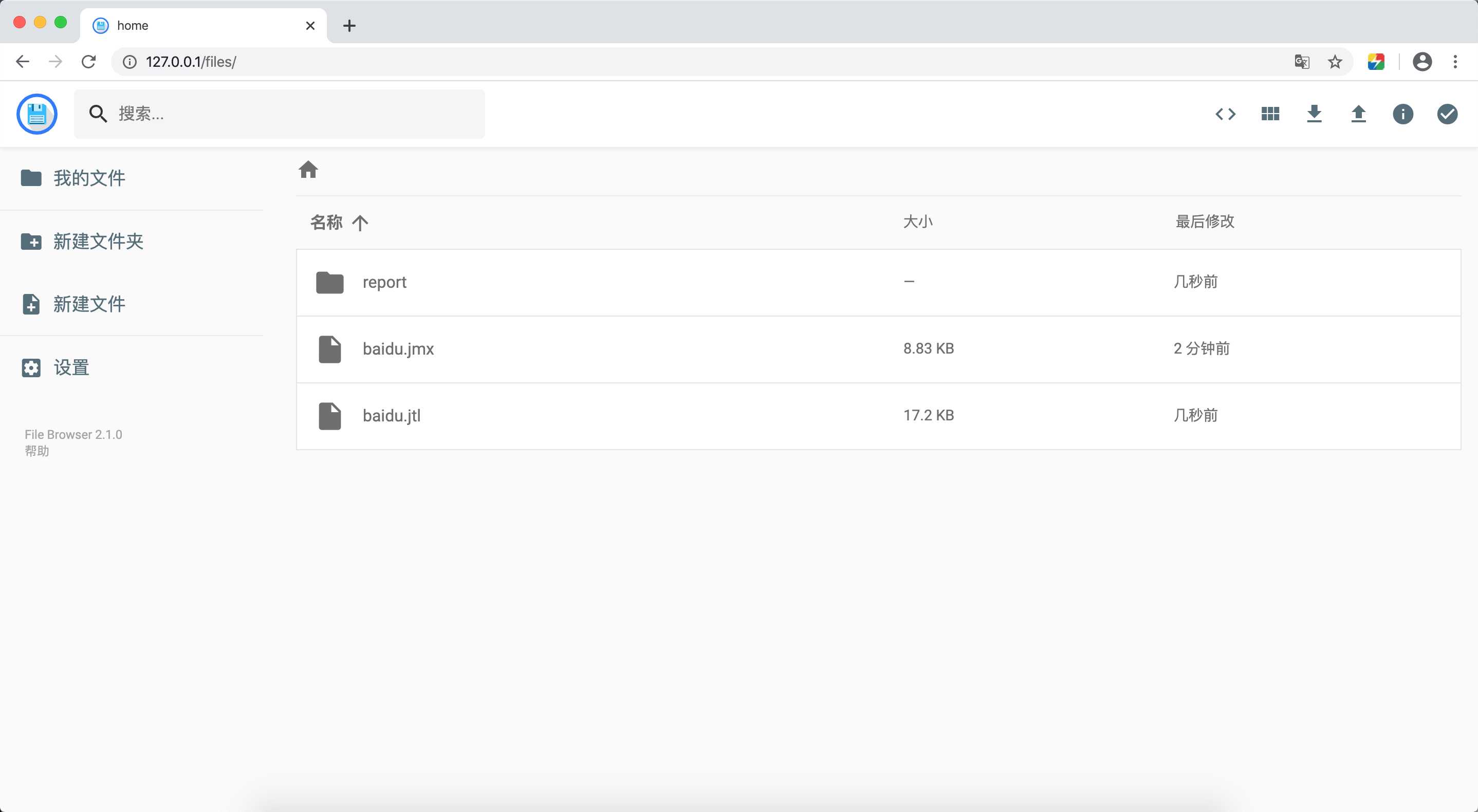Select the home browser tab
This screenshot has height=812, width=1478.
tap(204, 25)
